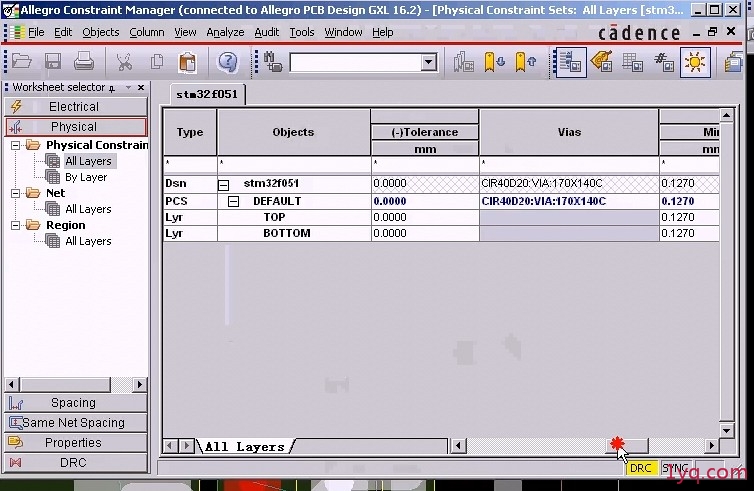This screenshot has height=491, width=754.
Task: Click the (-)Tolerance column header
Action: [x=425, y=132]
